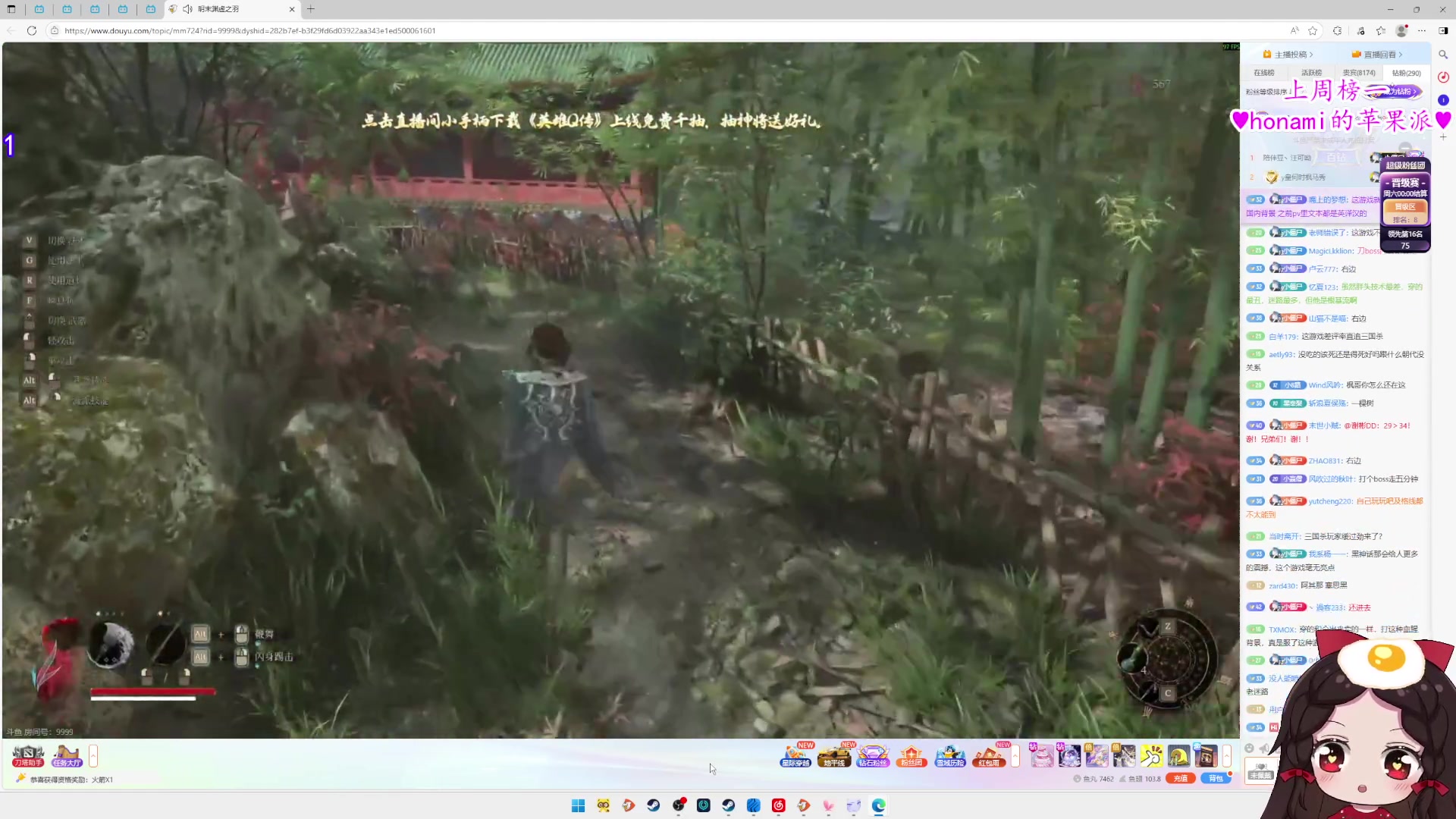Open the emoji picker in chat
Screen dimensions: 1456x819
[1250, 748]
